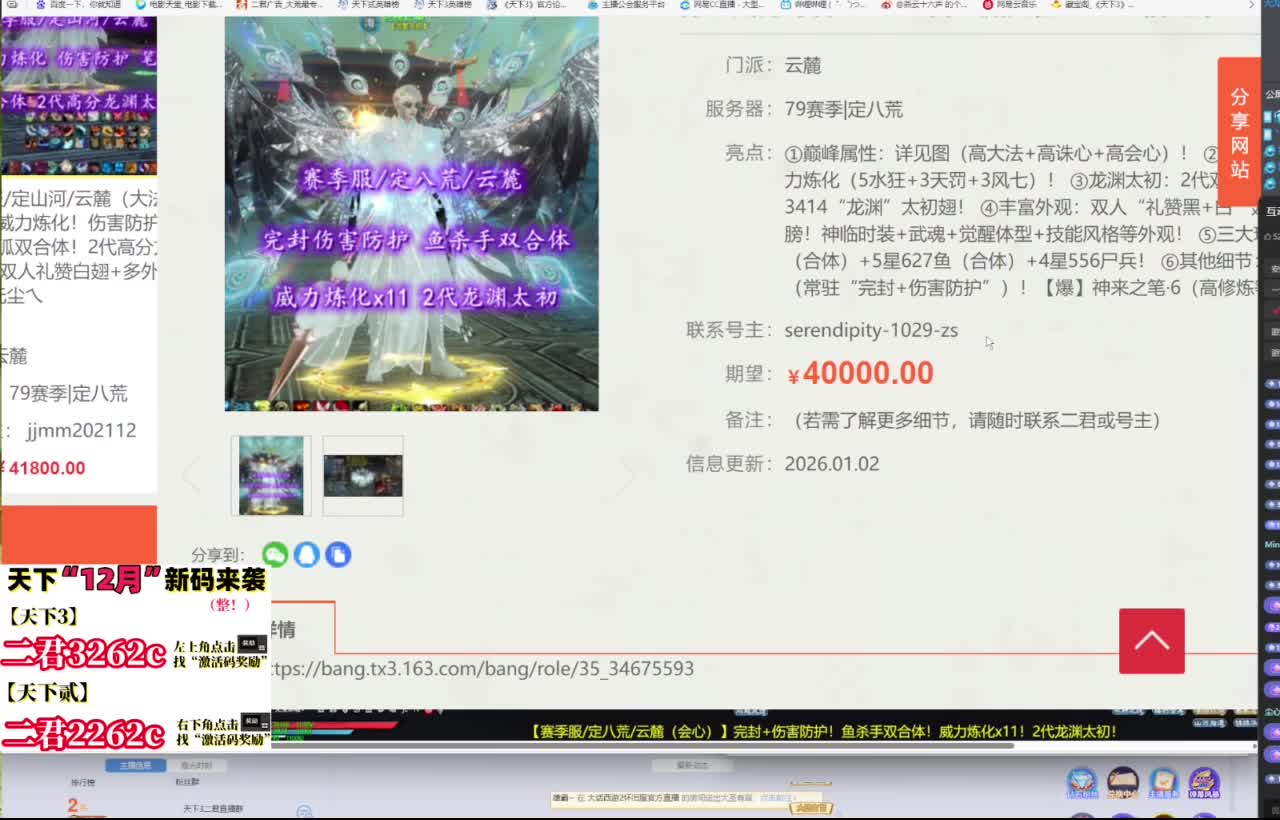The width and height of the screenshot is (1280, 820).
Task: Click the 二君2262c activation code text
Action: point(84,733)
